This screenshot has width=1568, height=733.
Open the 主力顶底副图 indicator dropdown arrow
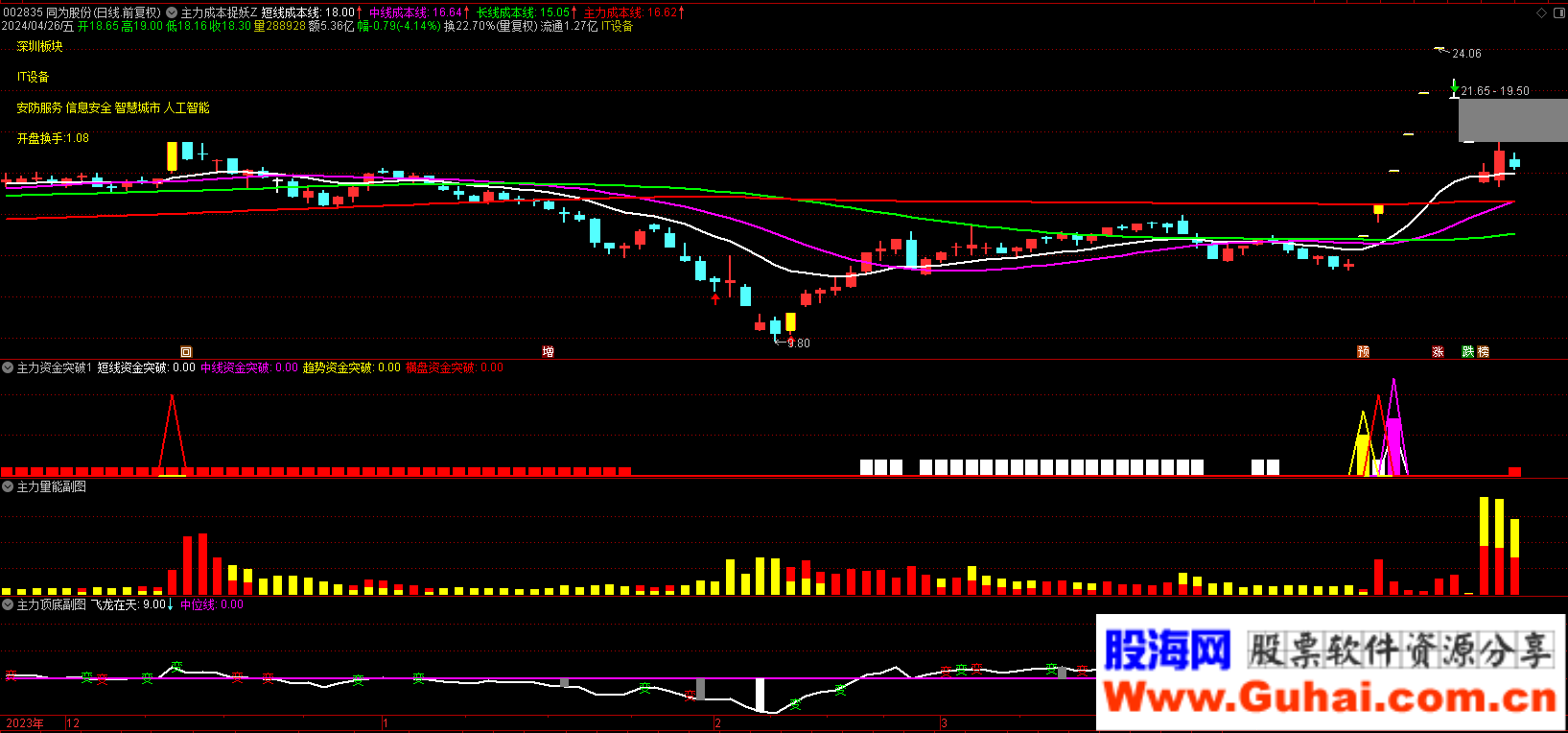pyautogui.click(x=8, y=604)
